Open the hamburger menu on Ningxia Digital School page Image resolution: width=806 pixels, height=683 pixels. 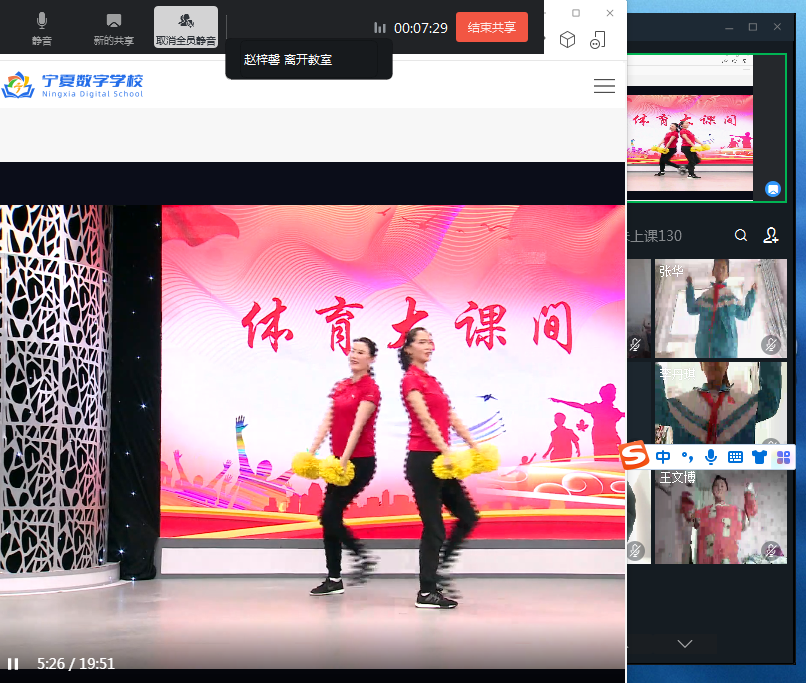tap(604, 86)
